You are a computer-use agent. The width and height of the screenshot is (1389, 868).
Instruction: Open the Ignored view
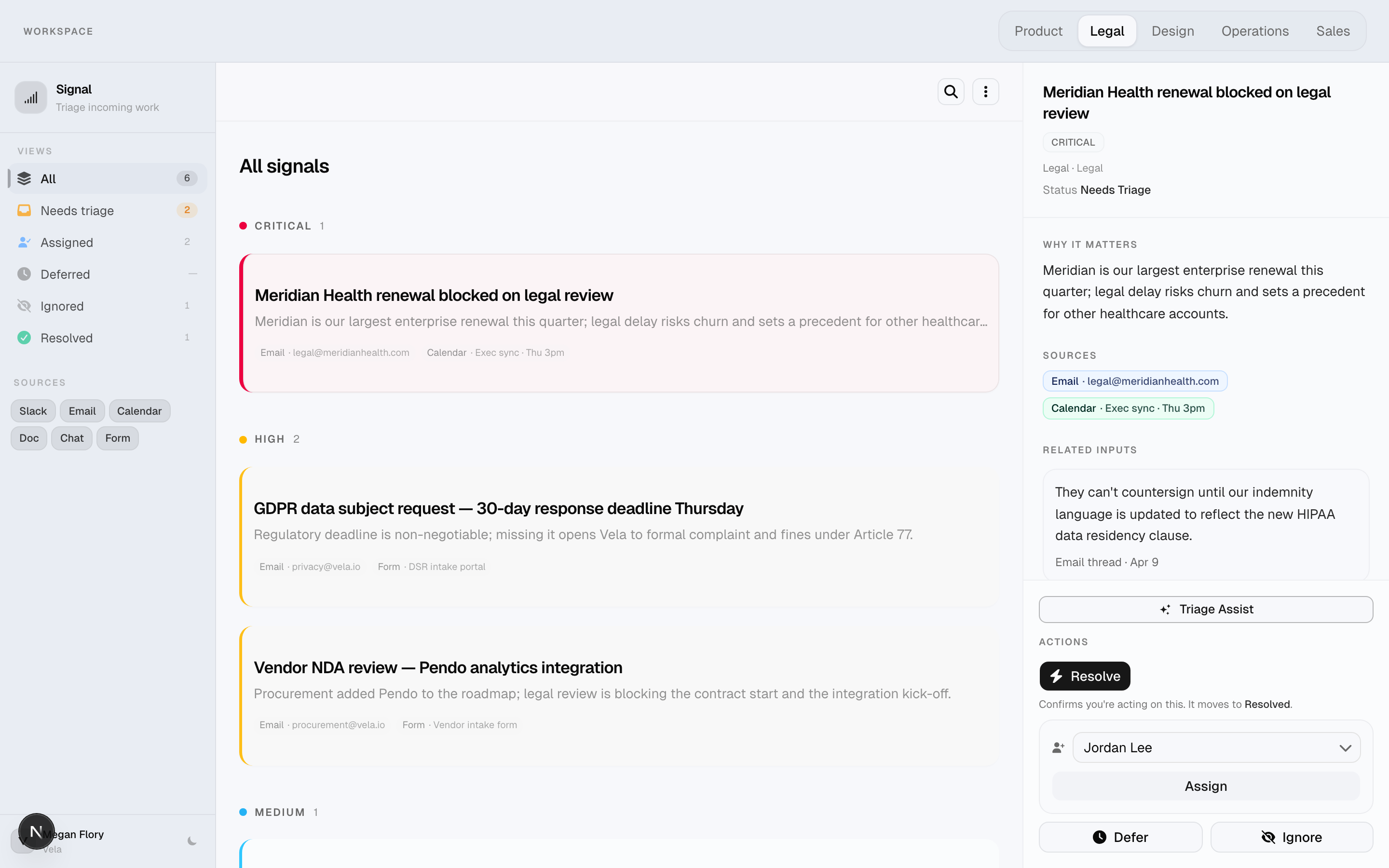click(108, 306)
